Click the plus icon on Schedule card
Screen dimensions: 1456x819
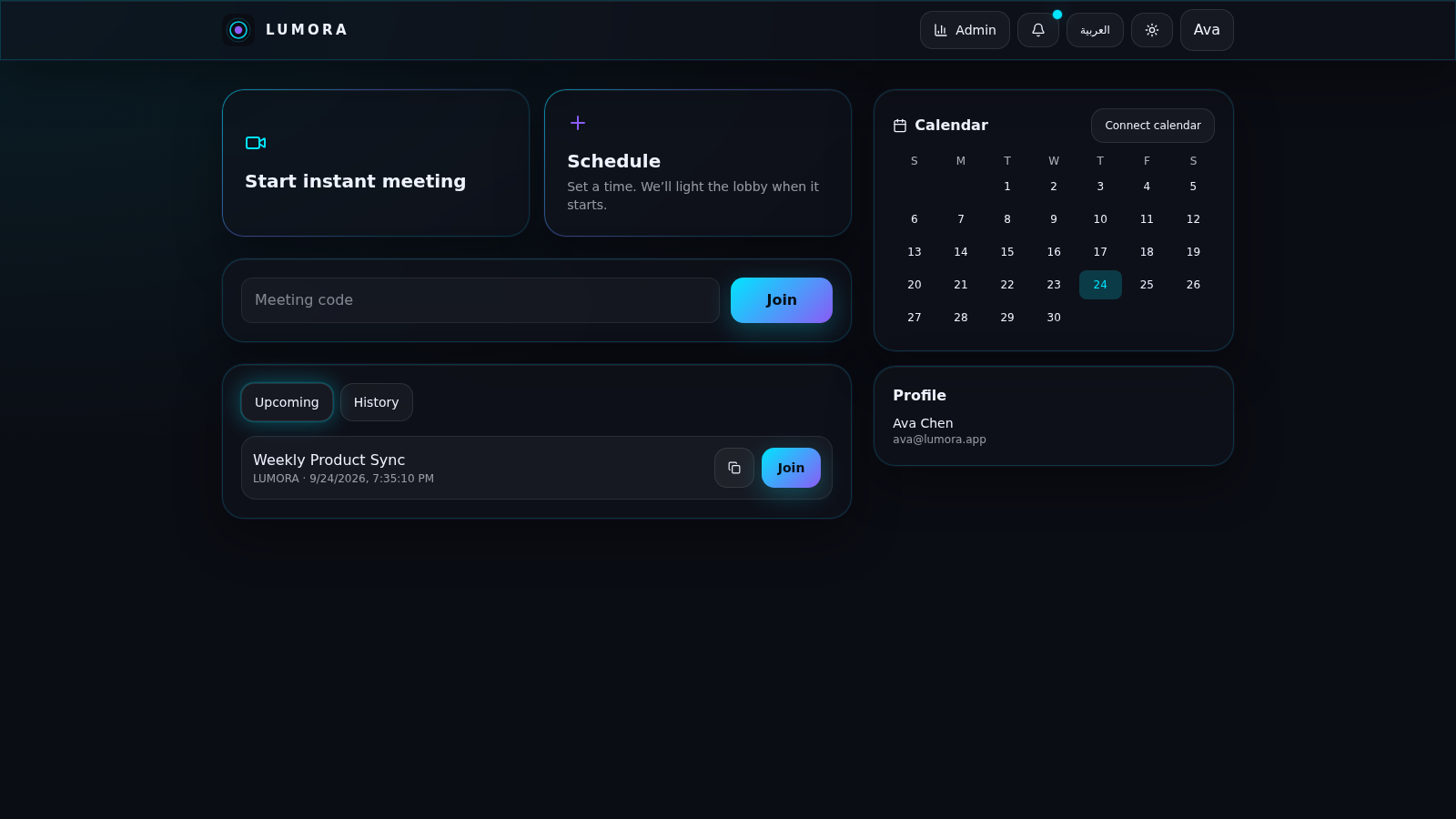578,123
